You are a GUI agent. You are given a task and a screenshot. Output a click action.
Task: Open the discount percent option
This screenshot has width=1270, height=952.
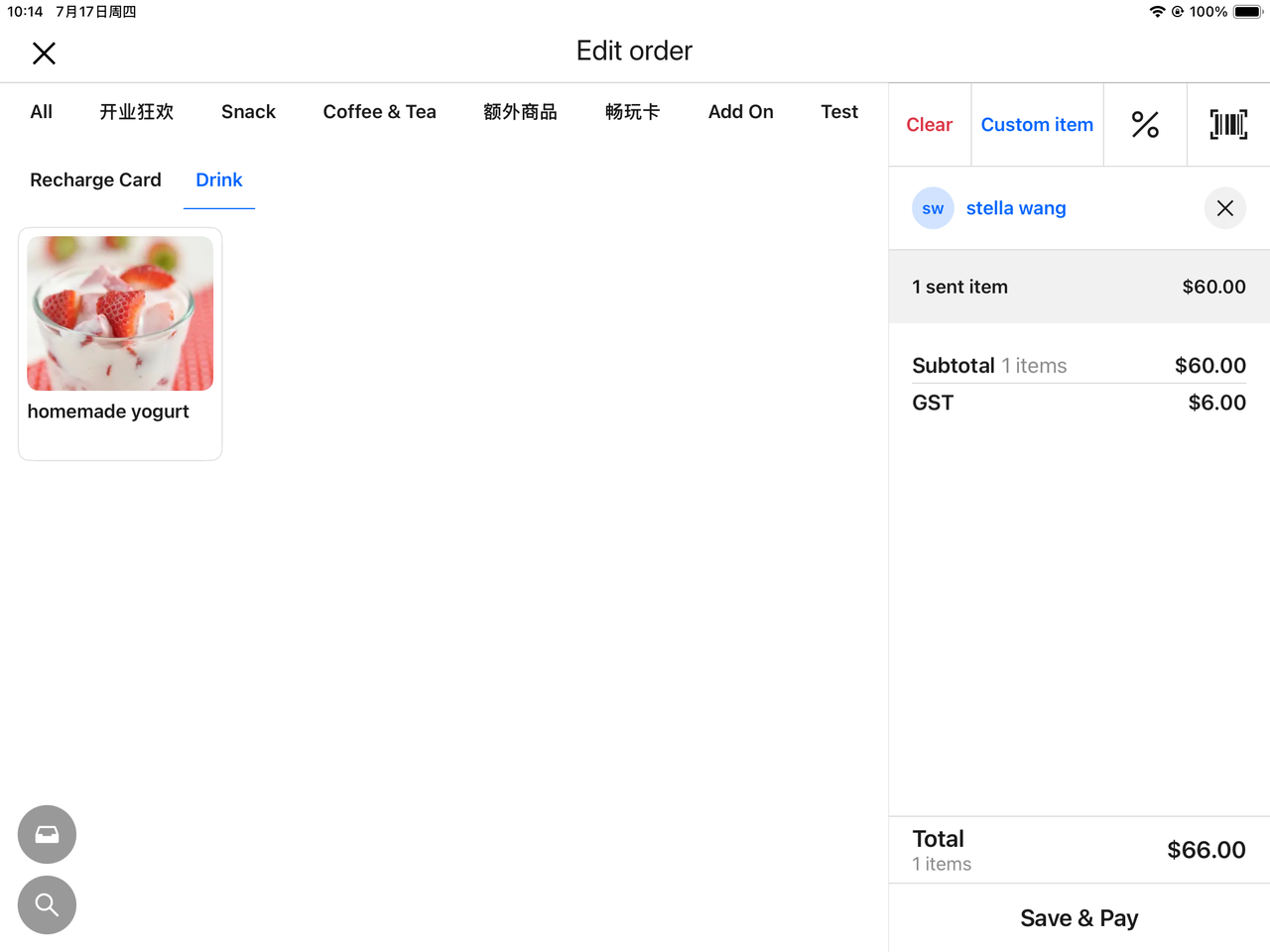[x=1145, y=125]
